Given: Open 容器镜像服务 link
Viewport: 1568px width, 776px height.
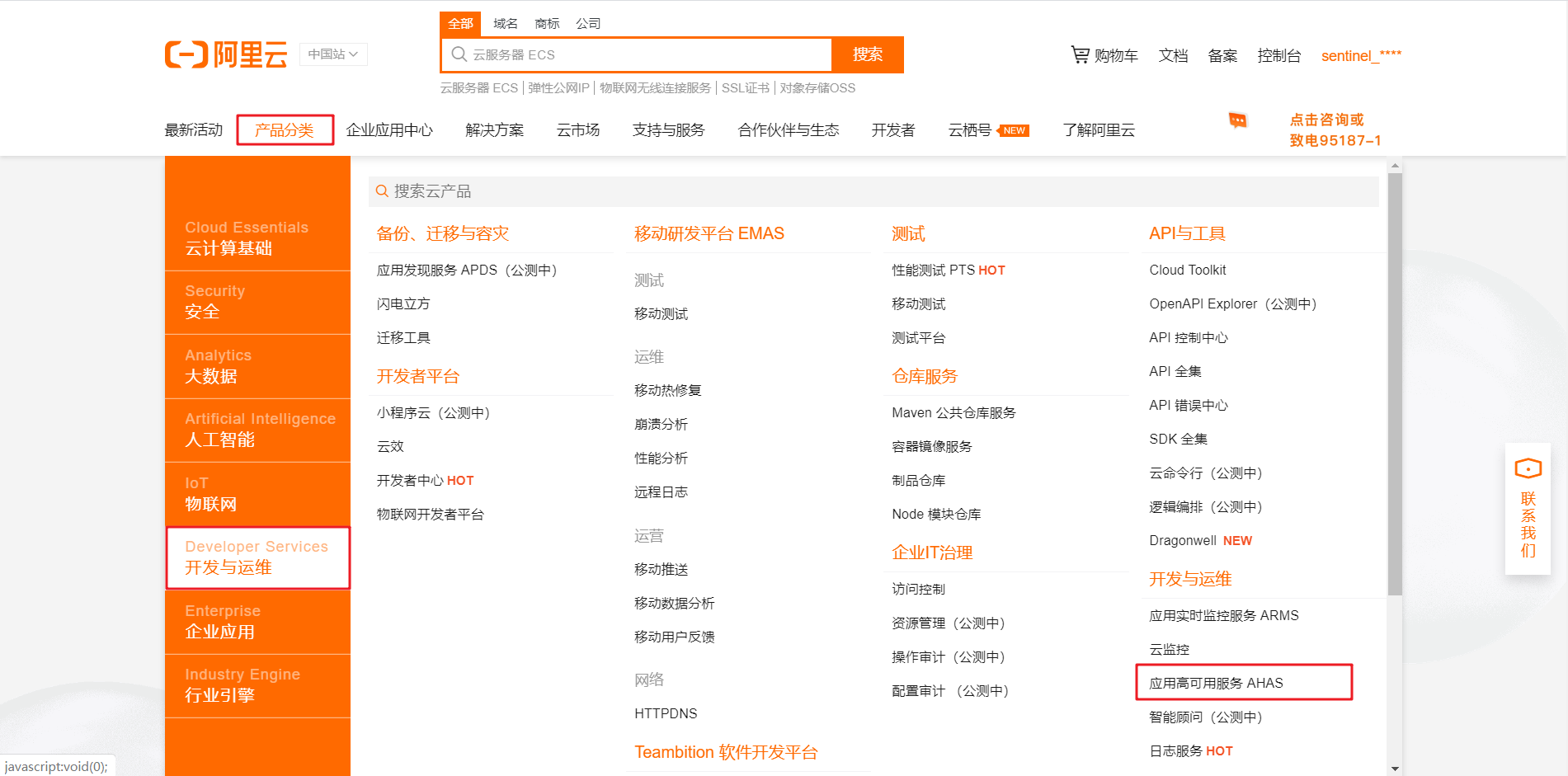Looking at the screenshot, I should click(932, 446).
